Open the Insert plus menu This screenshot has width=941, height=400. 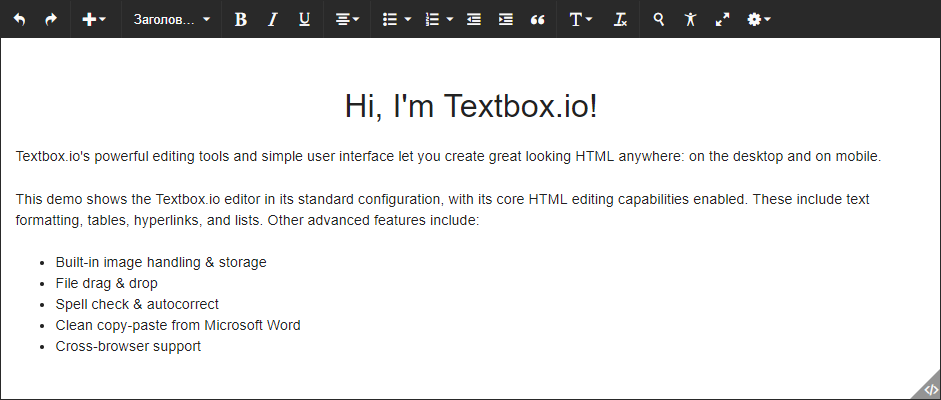95,19
